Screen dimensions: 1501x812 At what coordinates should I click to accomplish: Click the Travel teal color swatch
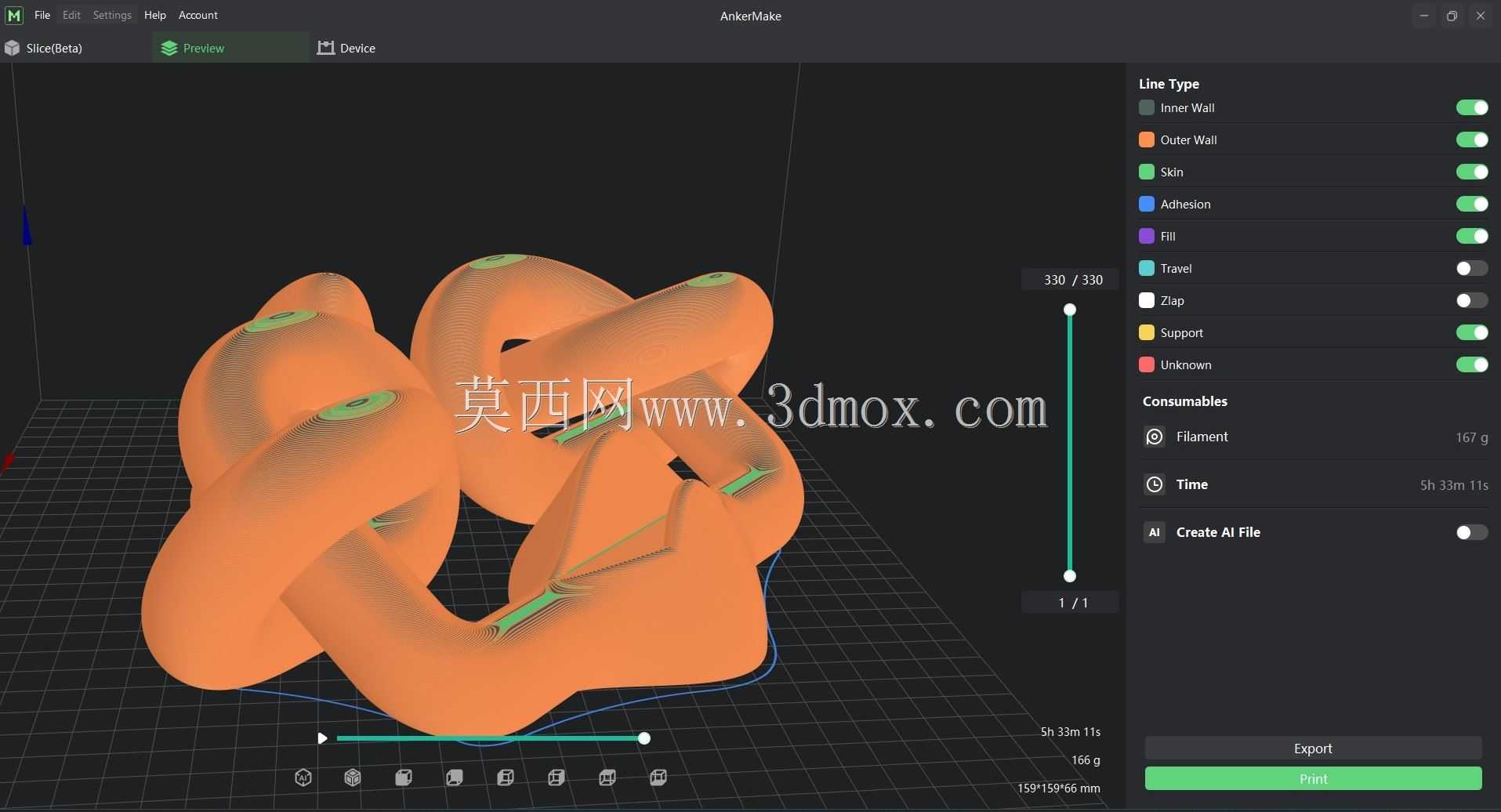[x=1147, y=268]
